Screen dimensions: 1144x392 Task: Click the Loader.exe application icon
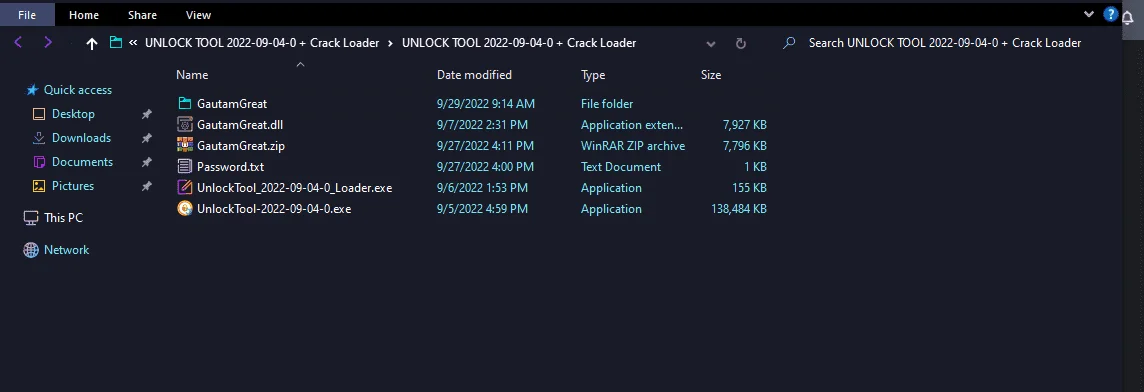185,187
